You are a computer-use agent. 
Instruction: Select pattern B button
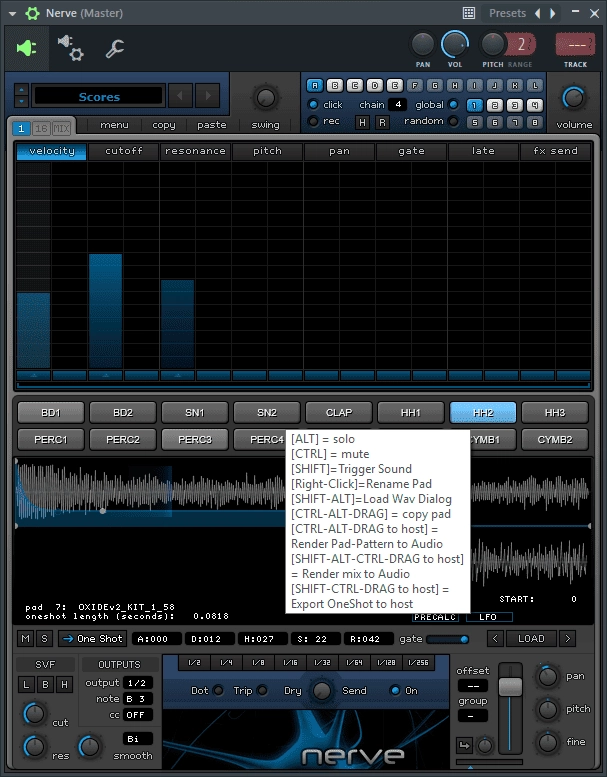(335, 85)
